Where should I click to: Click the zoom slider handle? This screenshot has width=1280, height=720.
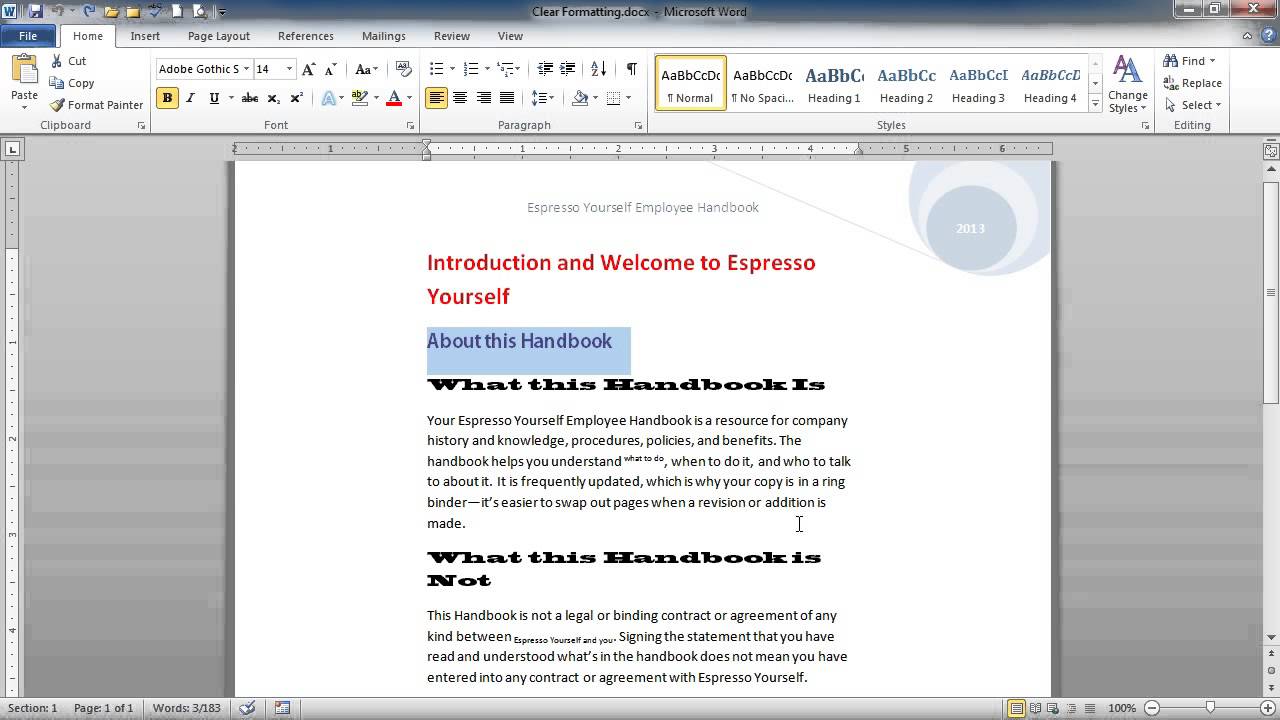coord(1210,708)
